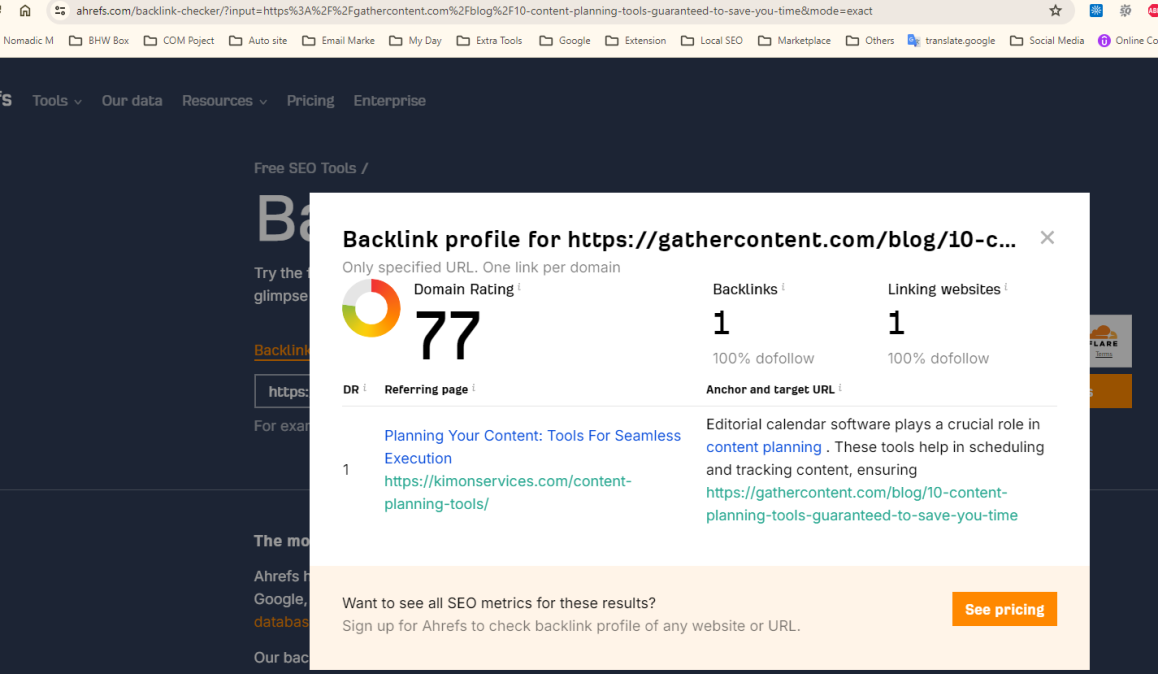Click Referring page column info icon
The height and width of the screenshot is (674, 1158).
pos(473,387)
